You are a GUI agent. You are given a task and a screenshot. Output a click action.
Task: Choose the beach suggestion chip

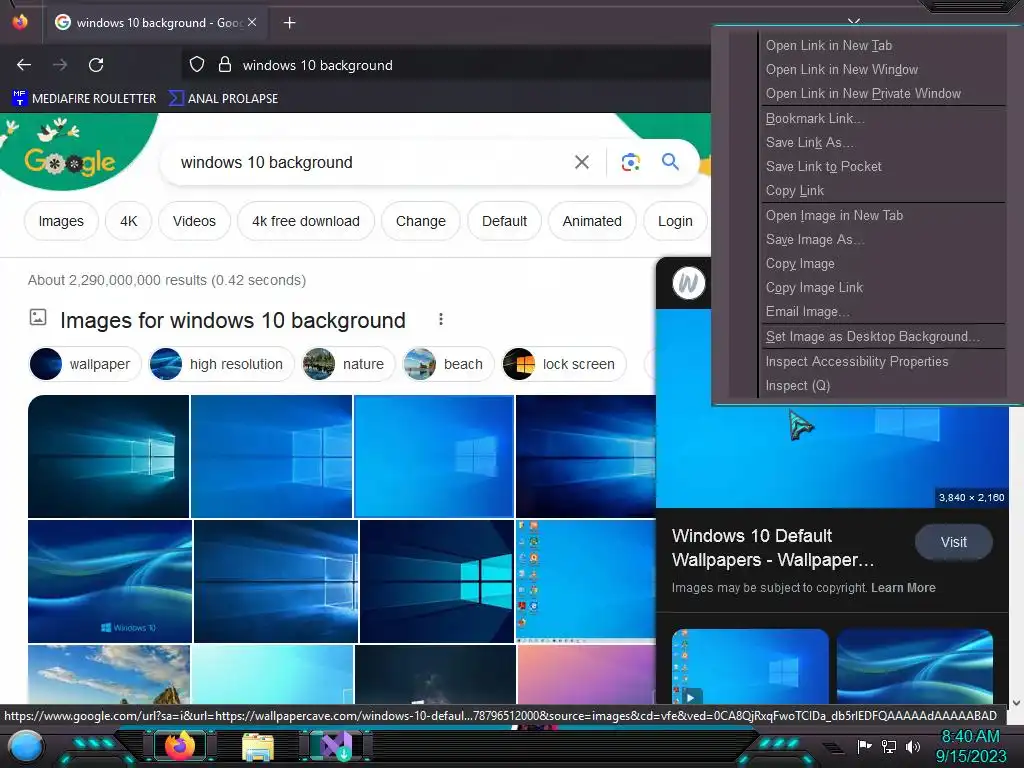tap(449, 364)
